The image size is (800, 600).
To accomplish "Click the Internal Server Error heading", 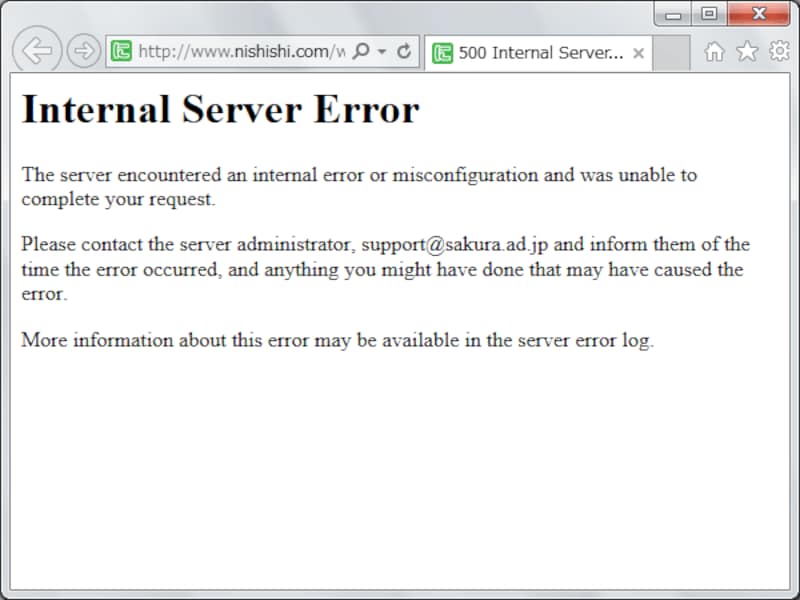I will (x=220, y=109).
